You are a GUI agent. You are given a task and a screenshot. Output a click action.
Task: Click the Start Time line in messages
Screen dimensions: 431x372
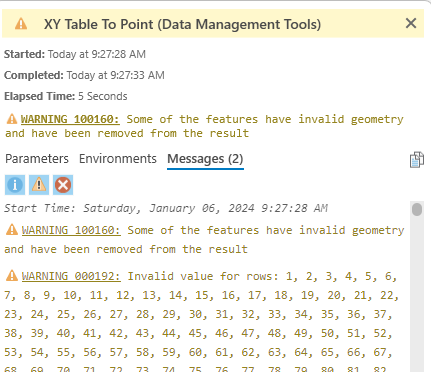[x=166, y=208]
